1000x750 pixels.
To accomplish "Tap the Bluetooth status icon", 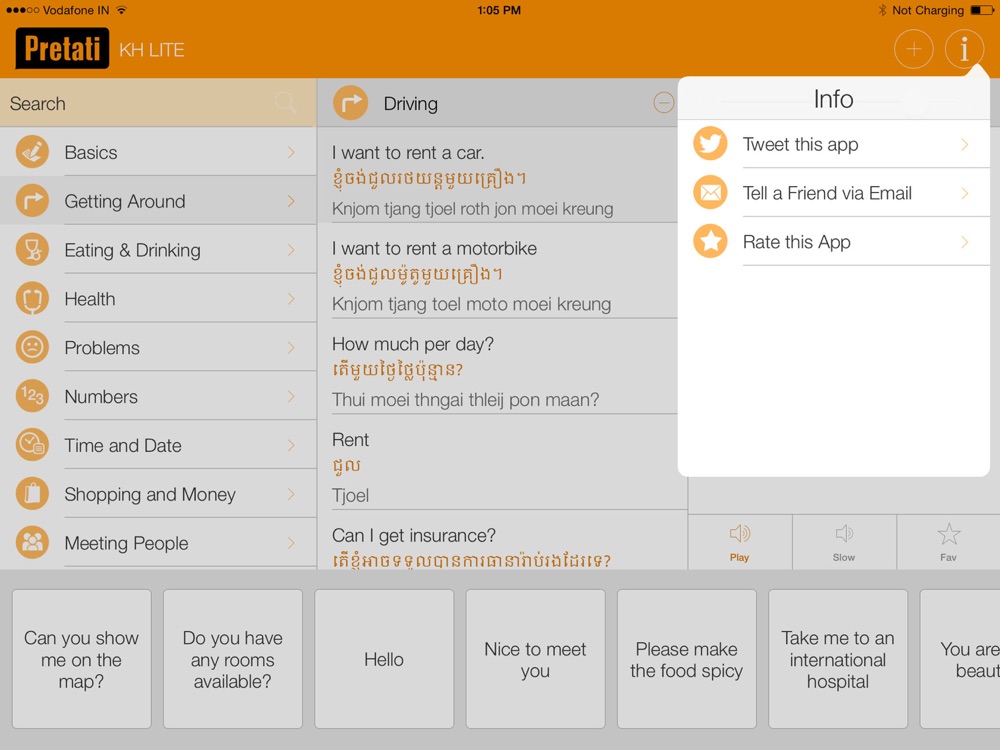I will (882, 10).
